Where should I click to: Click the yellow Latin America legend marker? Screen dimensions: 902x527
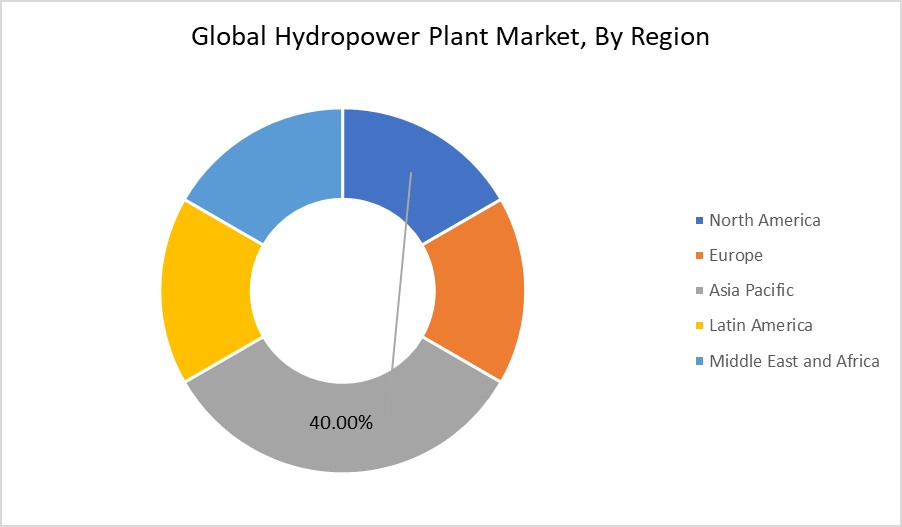[700, 325]
